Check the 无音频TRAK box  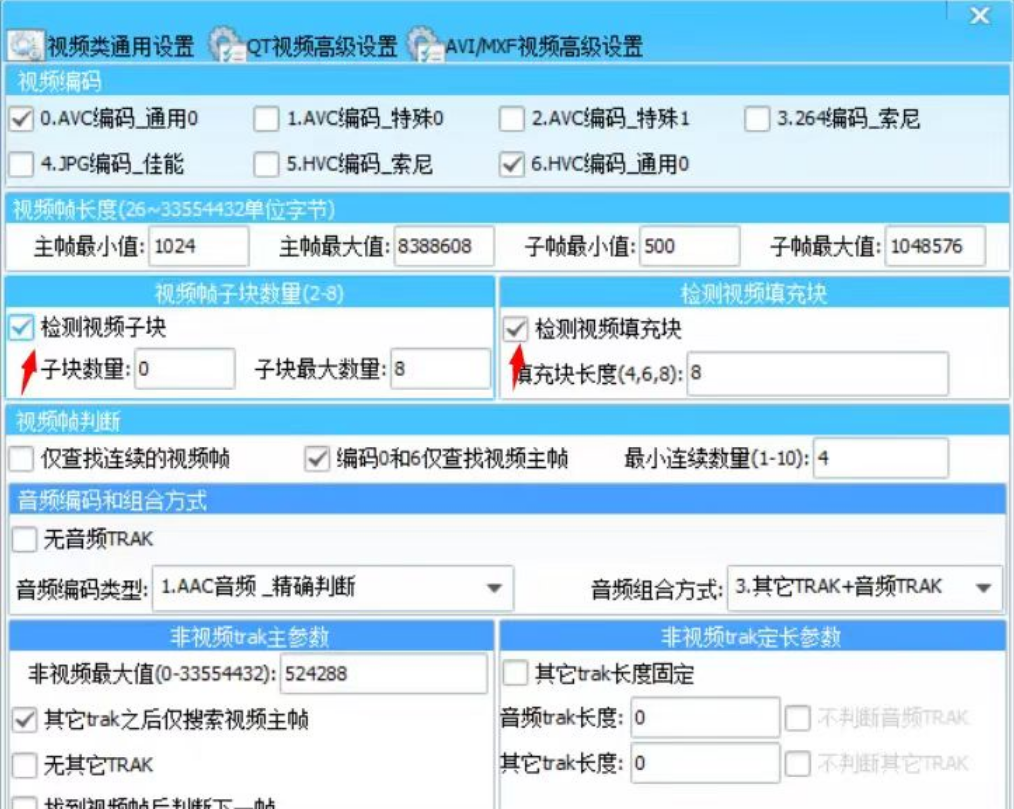point(24,539)
